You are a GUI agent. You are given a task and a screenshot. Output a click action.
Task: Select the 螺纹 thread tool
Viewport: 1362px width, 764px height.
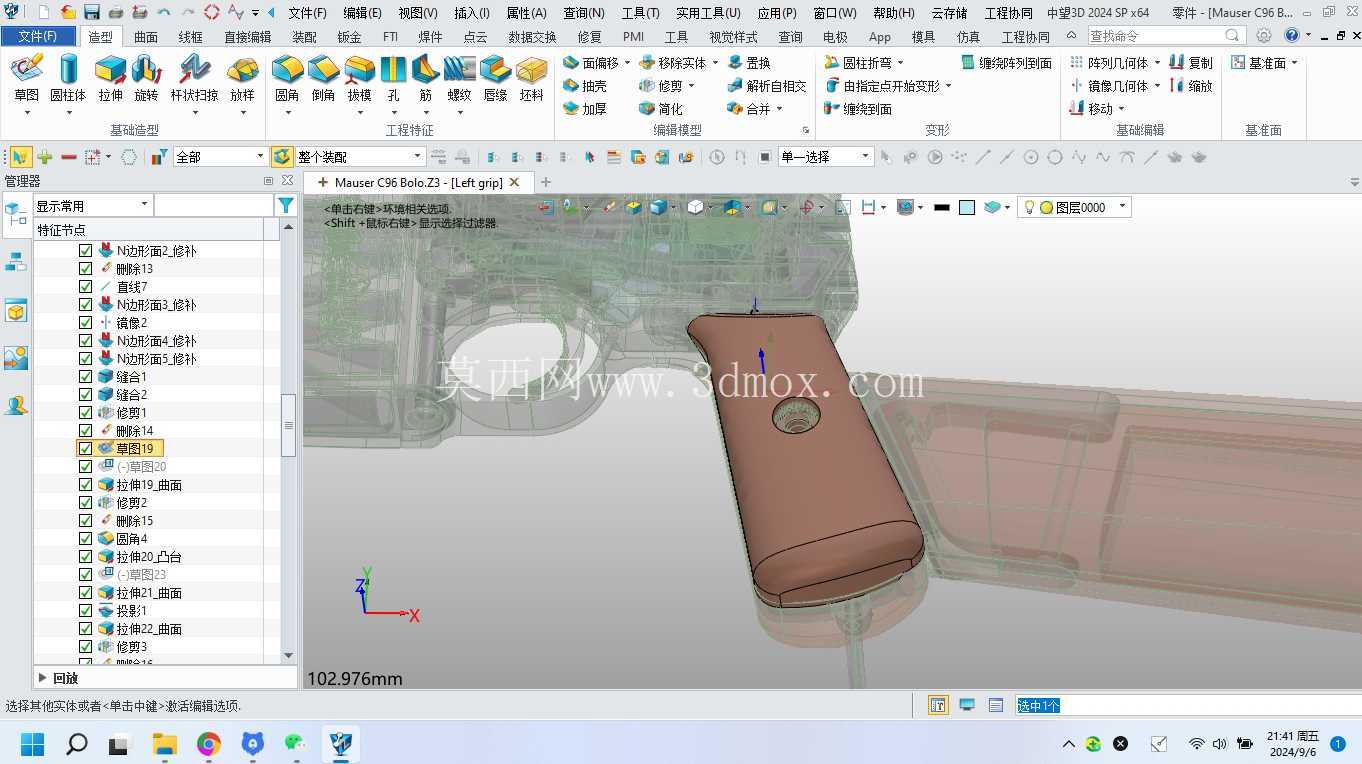(459, 78)
